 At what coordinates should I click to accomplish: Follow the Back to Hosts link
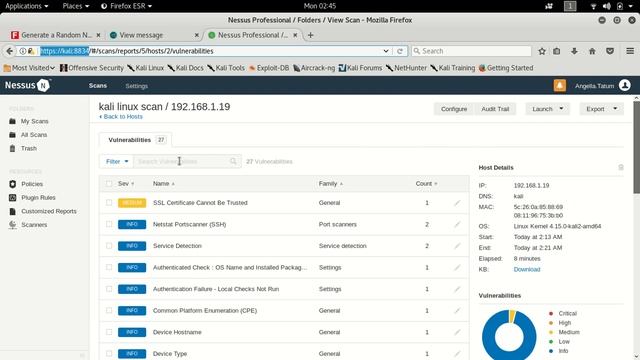(121, 117)
